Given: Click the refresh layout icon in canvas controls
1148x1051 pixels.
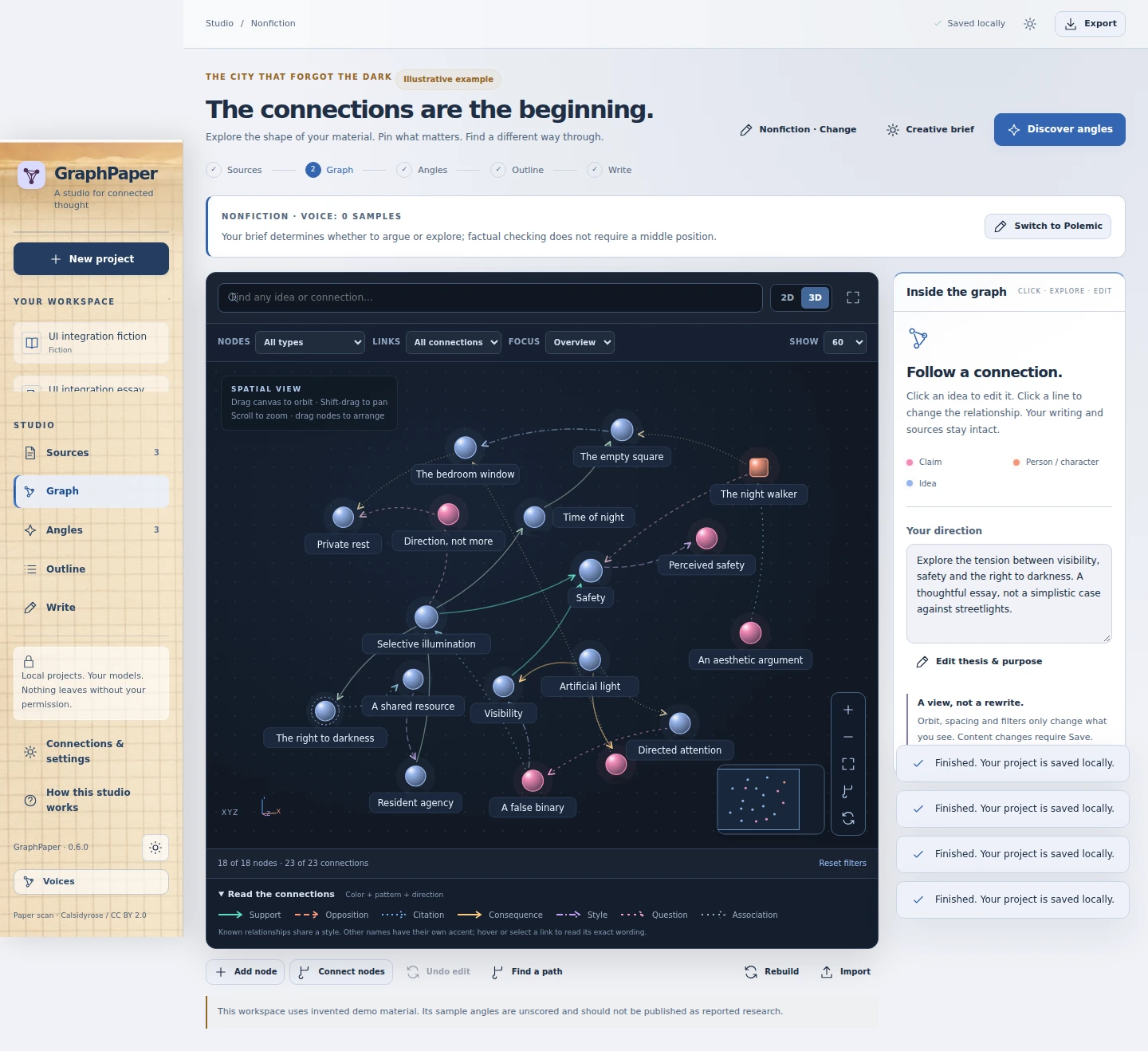Looking at the screenshot, I should (x=848, y=818).
